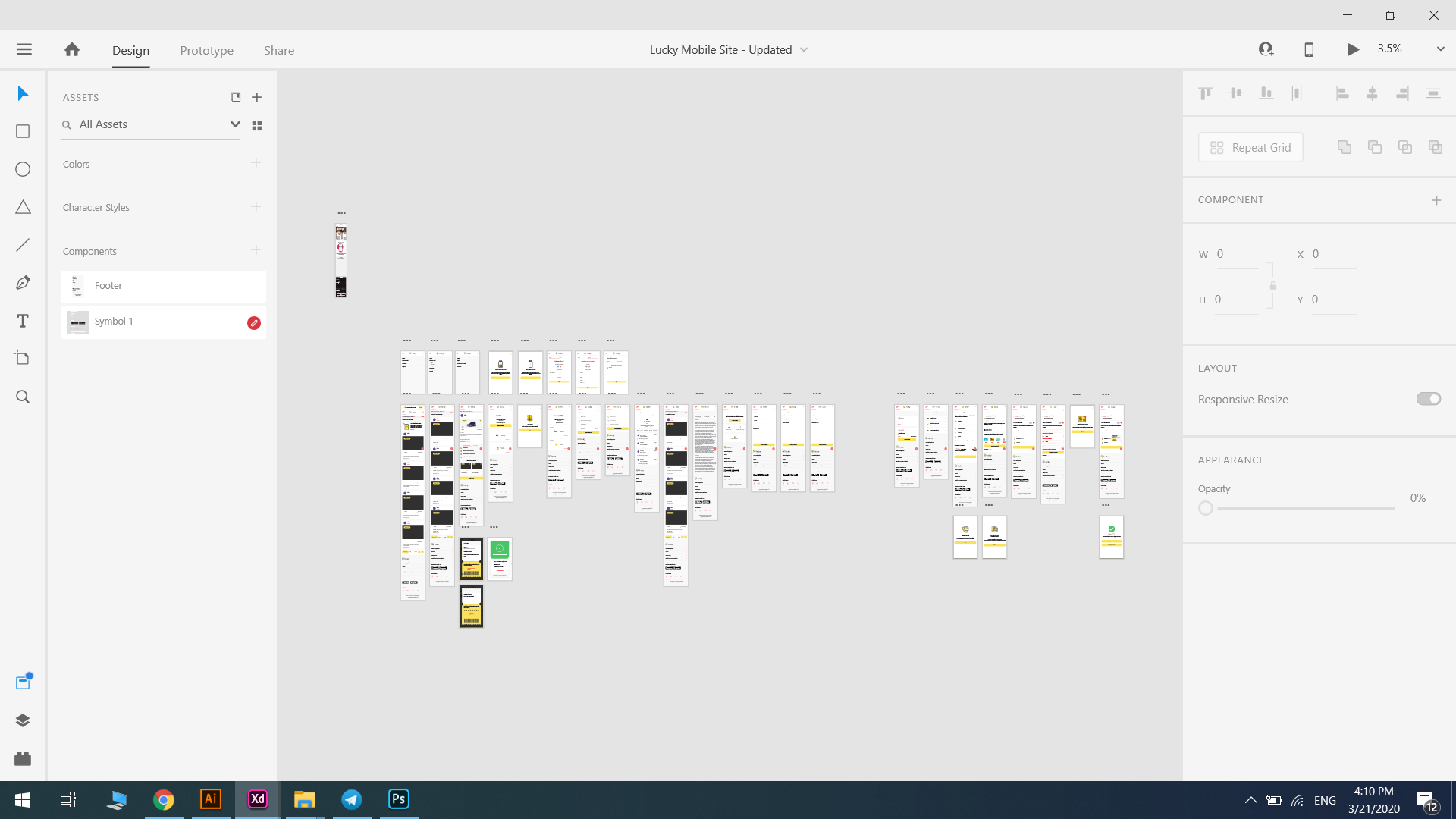Open the Plugins panel
Image resolution: width=1456 pixels, height=819 pixels.
(23, 758)
